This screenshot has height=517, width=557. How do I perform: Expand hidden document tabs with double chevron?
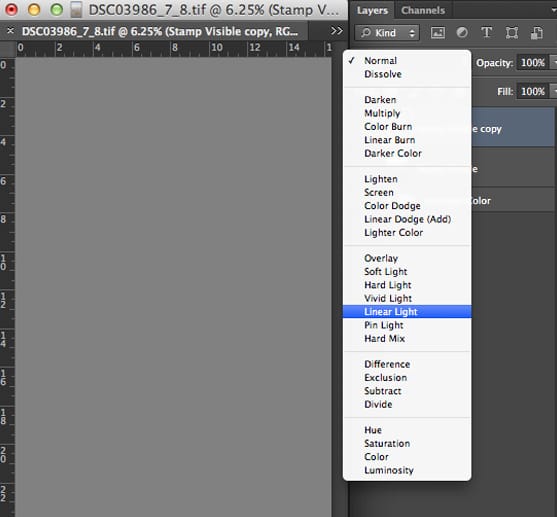336,31
